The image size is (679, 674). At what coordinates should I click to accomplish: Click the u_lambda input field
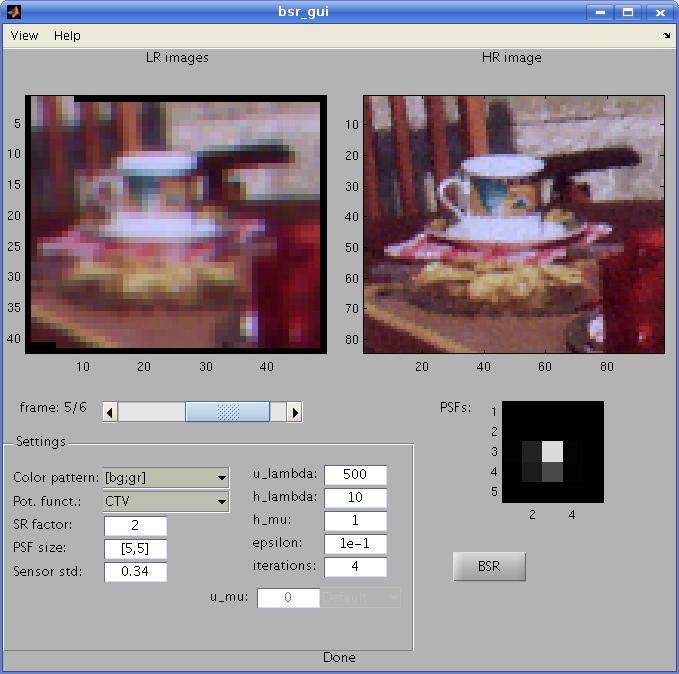[355, 474]
